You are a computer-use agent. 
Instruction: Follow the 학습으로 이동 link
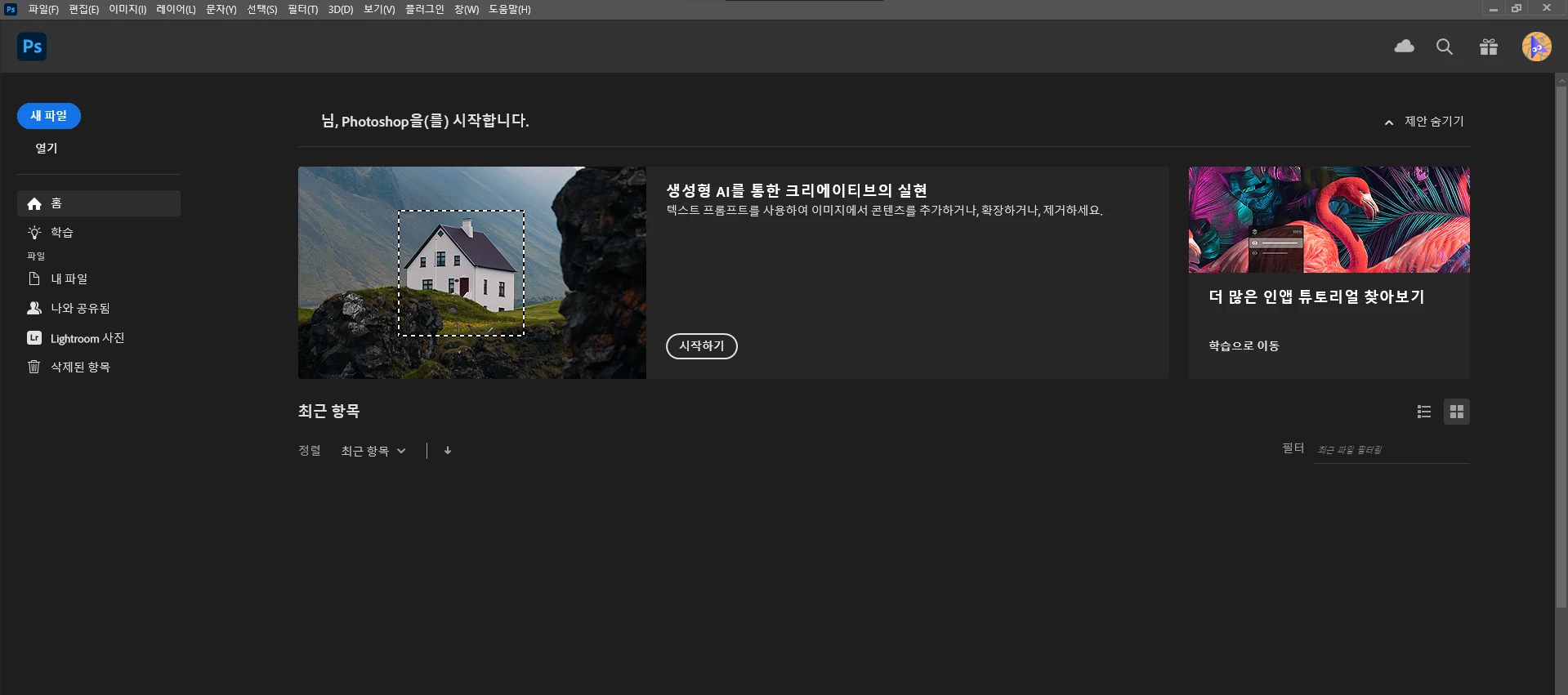coord(1244,345)
